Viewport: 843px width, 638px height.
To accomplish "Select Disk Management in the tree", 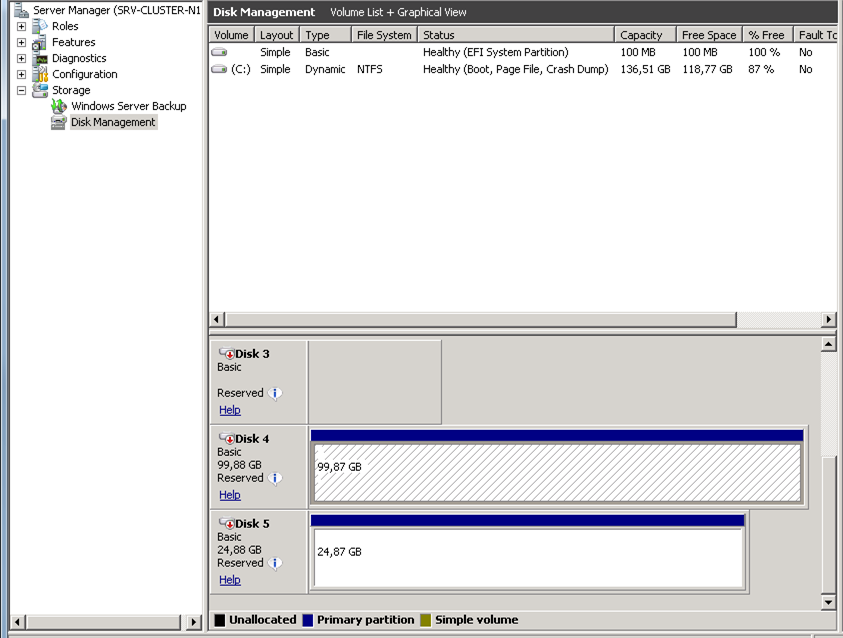I will (112, 123).
